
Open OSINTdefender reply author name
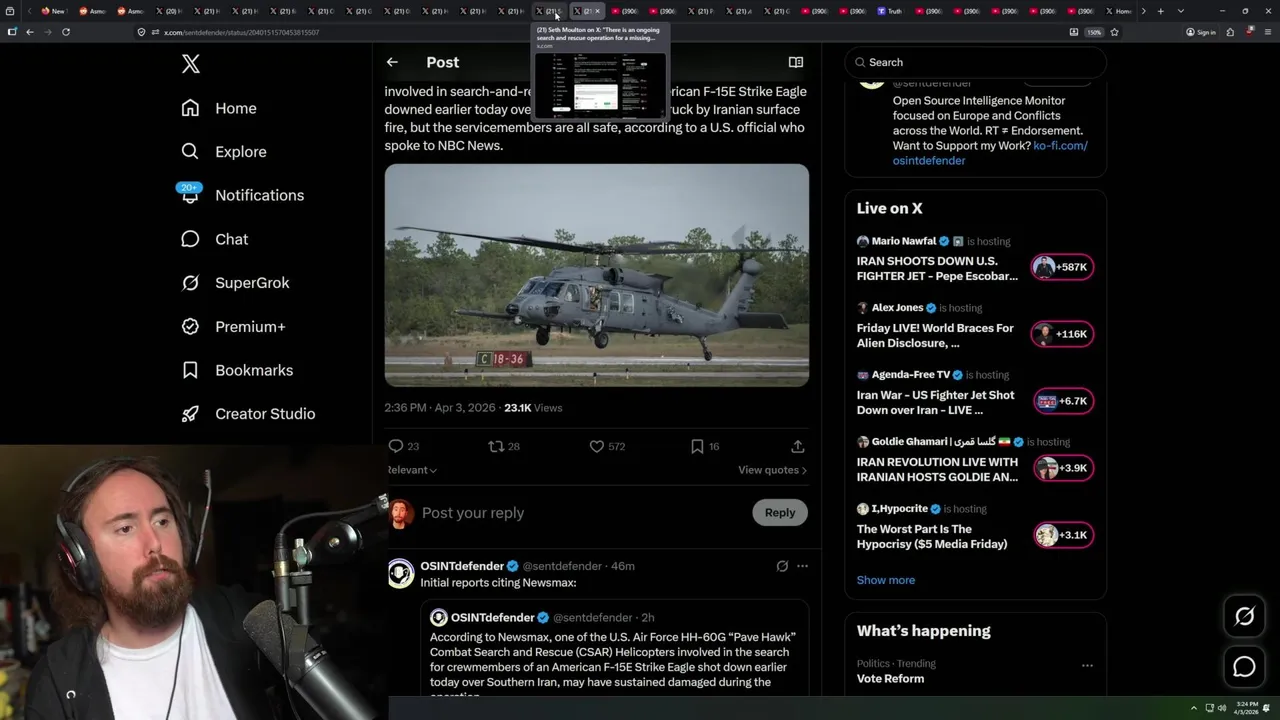point(462,566)
